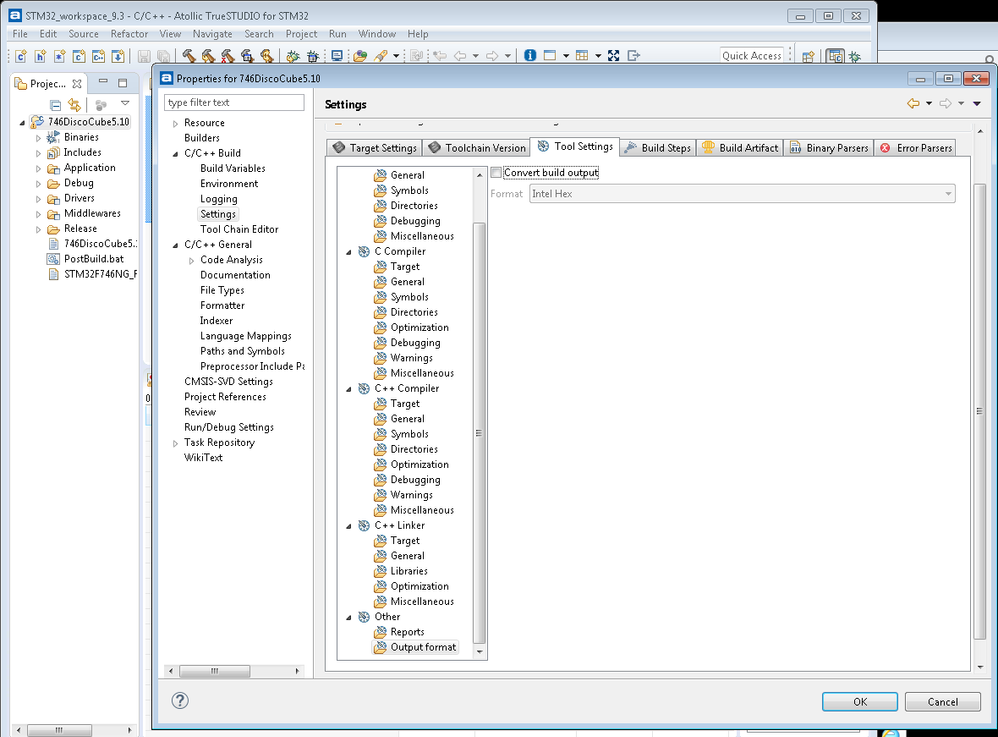
Task: Switch to the Debug perspective icon
Action: (x=855, y=56)
